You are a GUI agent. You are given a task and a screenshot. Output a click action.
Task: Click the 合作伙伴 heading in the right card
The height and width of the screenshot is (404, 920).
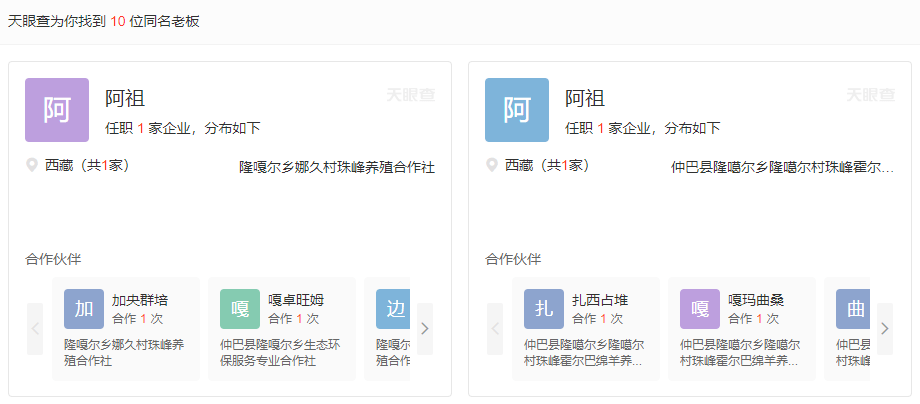pyautogui.click(x=513, y=260)
